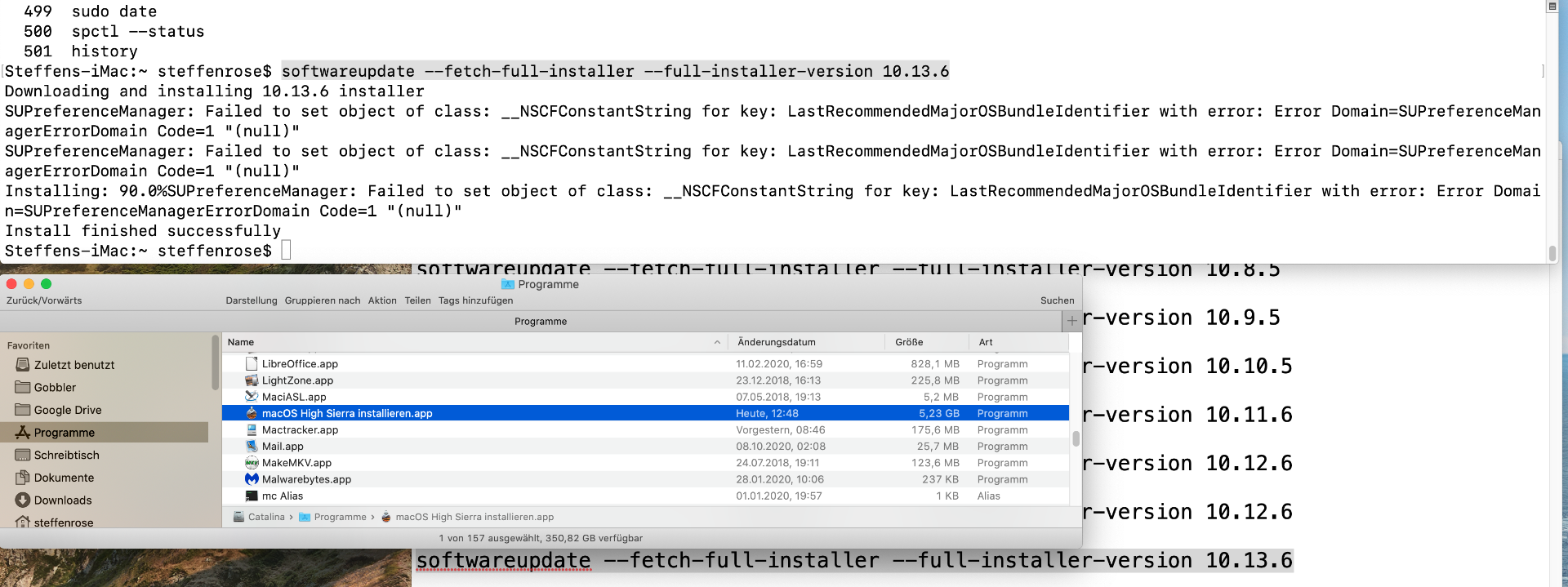Click the Catalina disk icon in path bar
The width and height of the screenshot is (1568, 587).
[238, 517]
